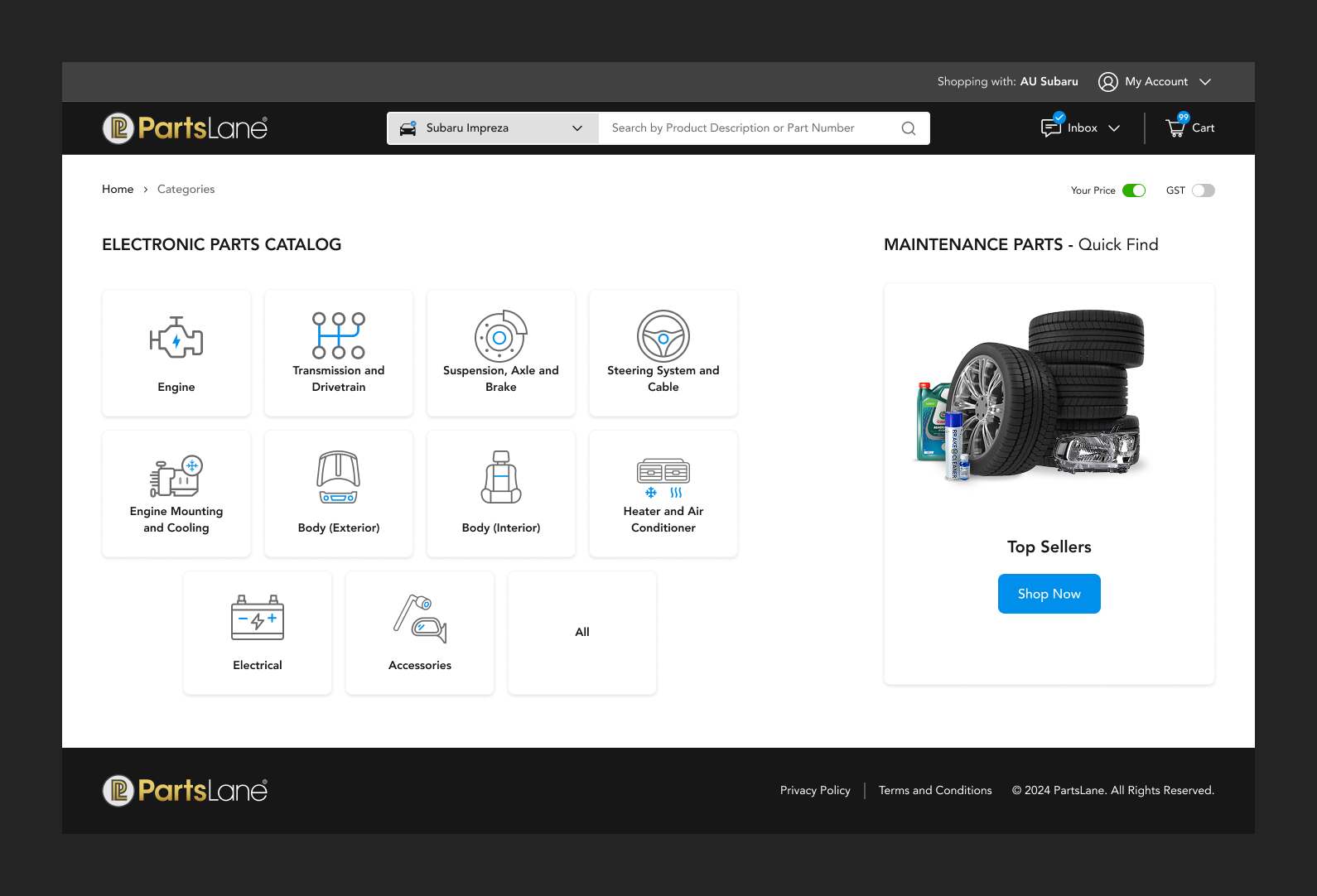Open the shopping Cart icon
Image resolution: width=1317 pixels, height=896 pixels.
(1175, 128)
